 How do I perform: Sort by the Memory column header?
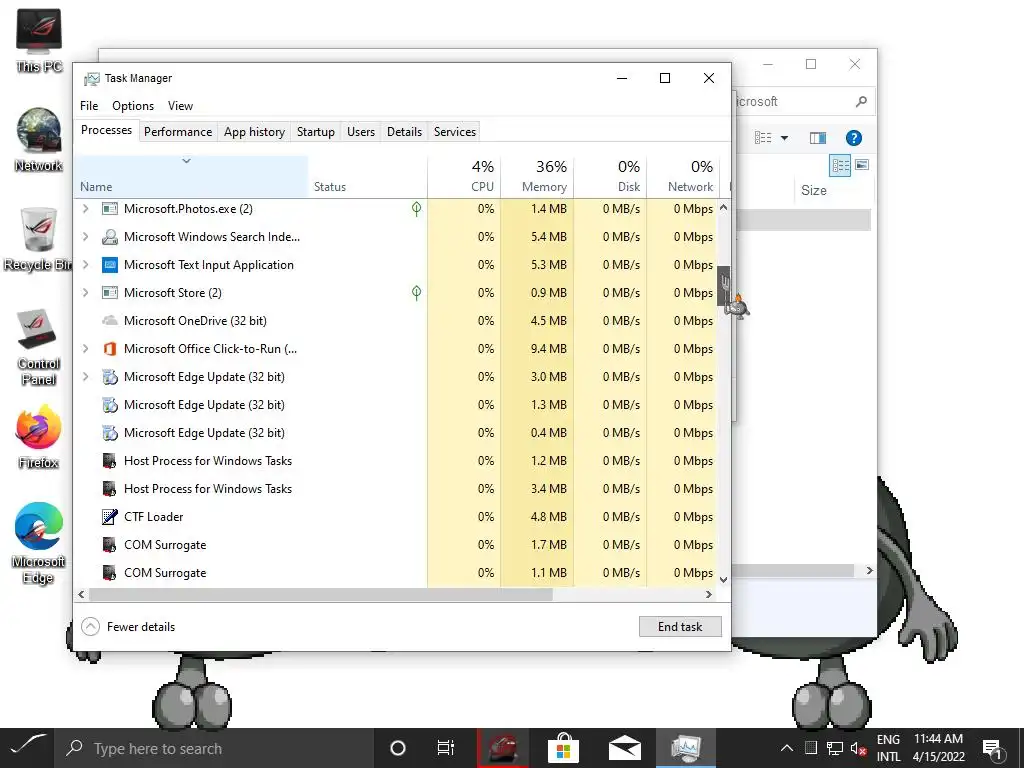(x=537, y=176)
